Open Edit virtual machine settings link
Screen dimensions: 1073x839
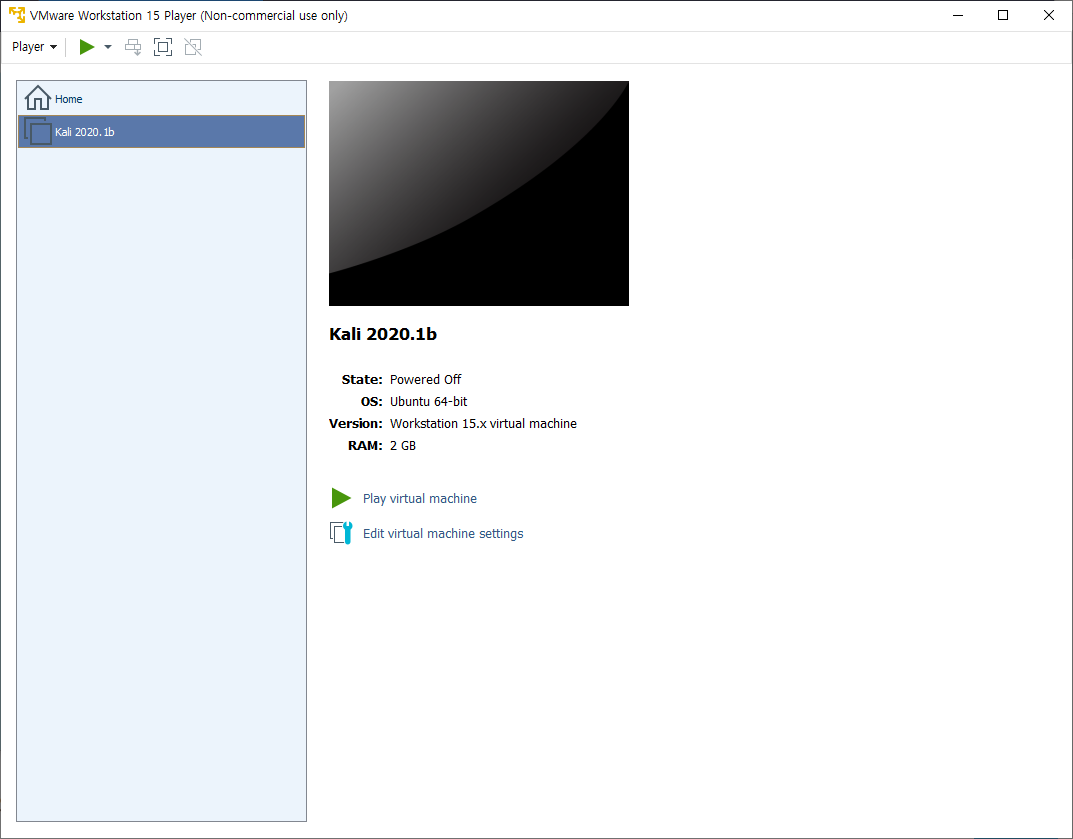pyautogui.click(x=443, y=533)
